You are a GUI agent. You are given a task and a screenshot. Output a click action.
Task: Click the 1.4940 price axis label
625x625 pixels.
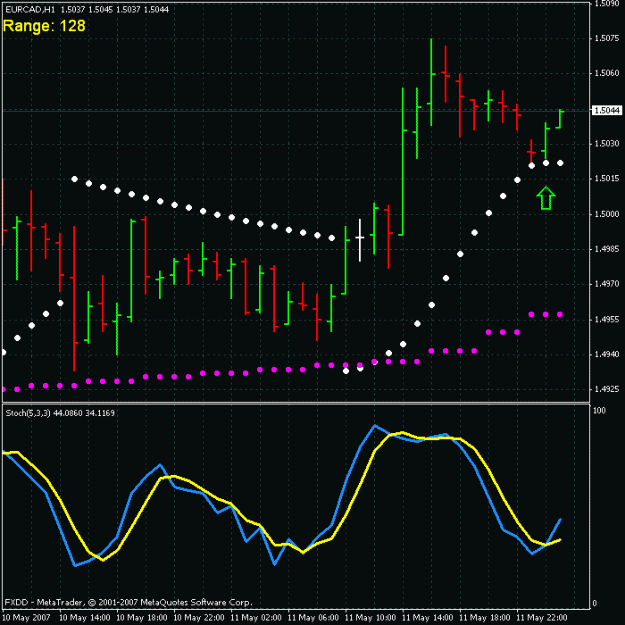[607, 354]
